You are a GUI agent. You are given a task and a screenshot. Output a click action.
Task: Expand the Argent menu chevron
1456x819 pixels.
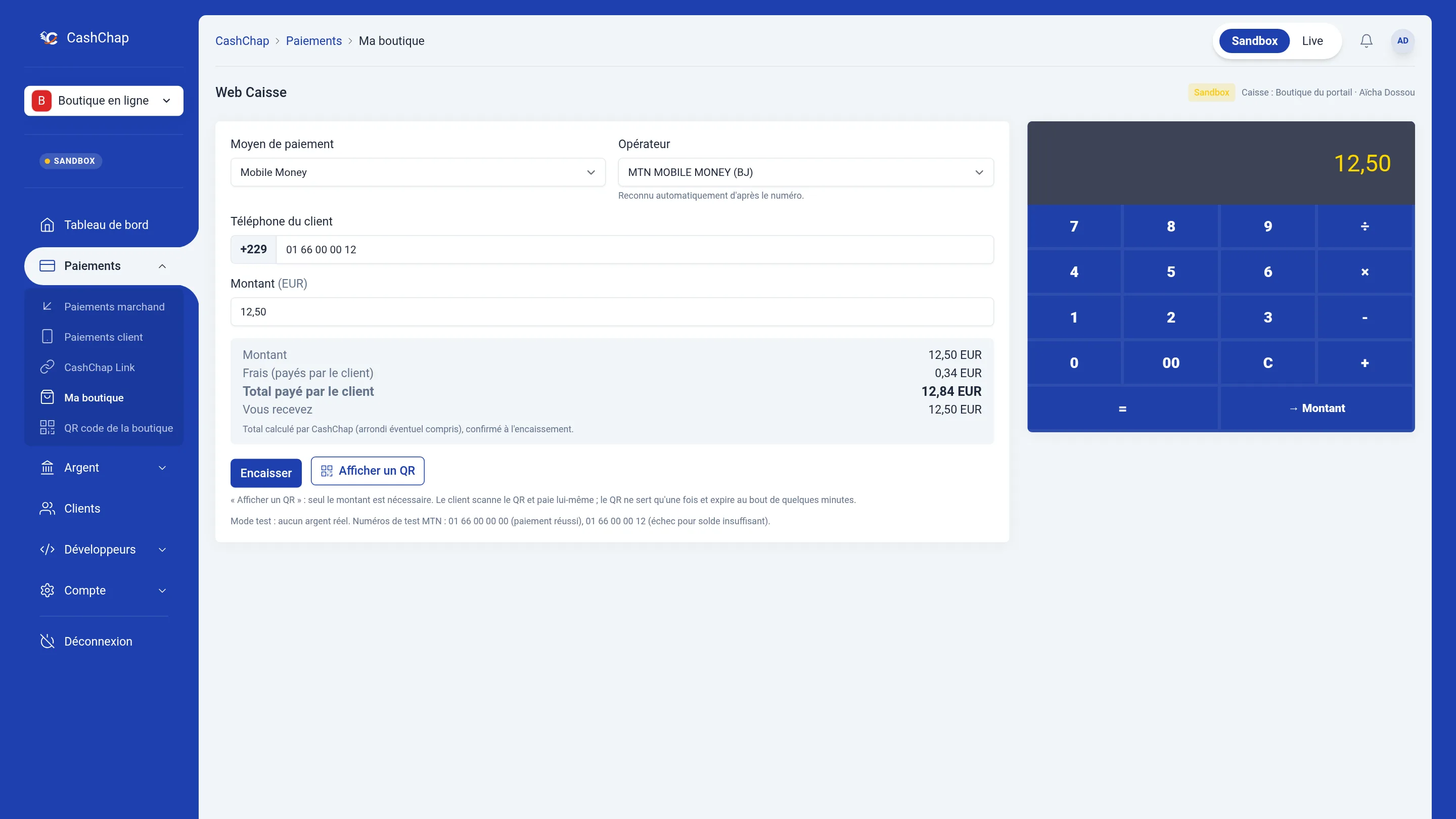coord(162,468)
